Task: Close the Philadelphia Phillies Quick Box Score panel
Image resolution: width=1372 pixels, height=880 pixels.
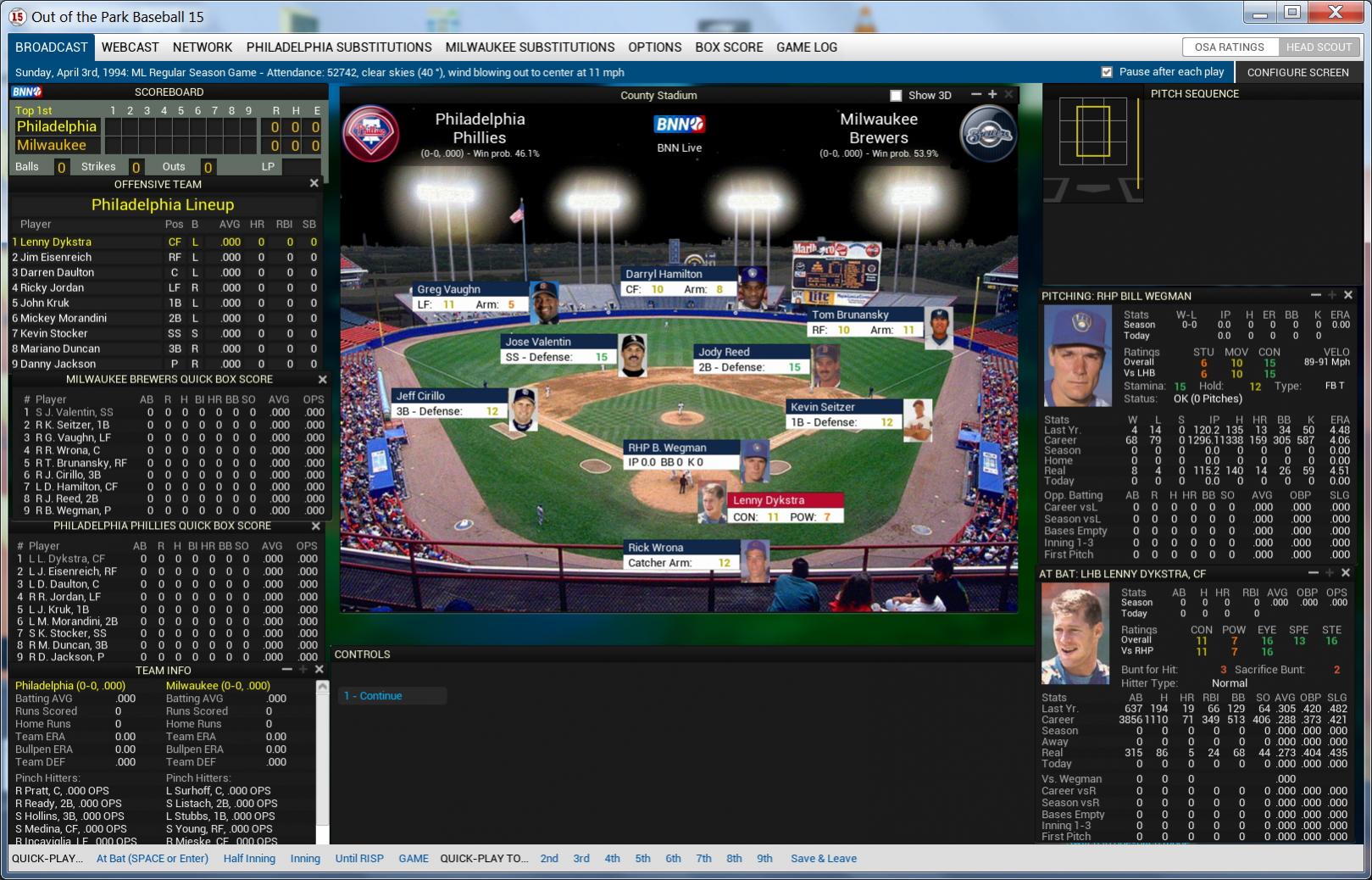Action: click(316, 526)
